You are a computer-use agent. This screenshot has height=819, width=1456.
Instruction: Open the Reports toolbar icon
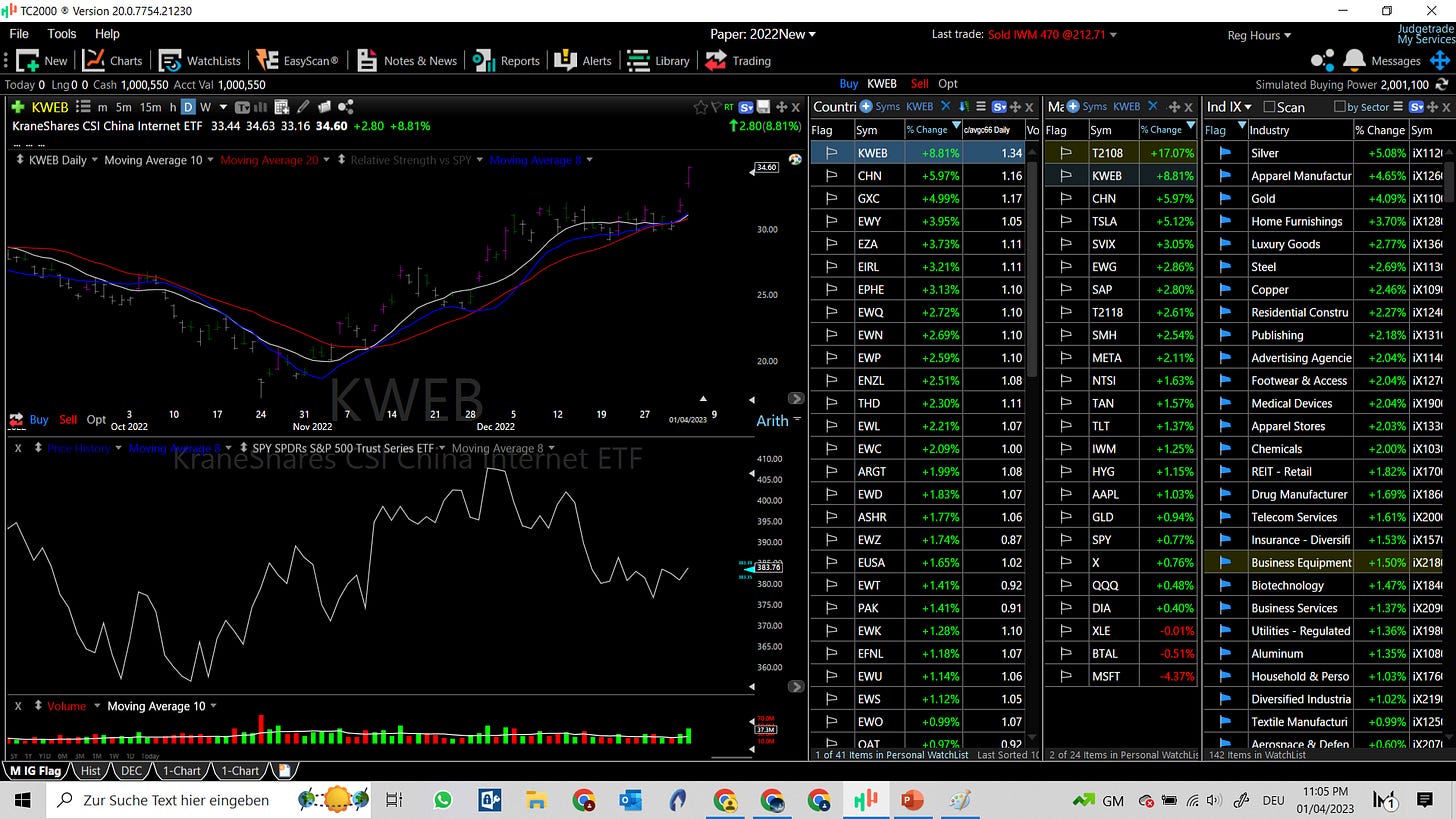click(506, 60)
